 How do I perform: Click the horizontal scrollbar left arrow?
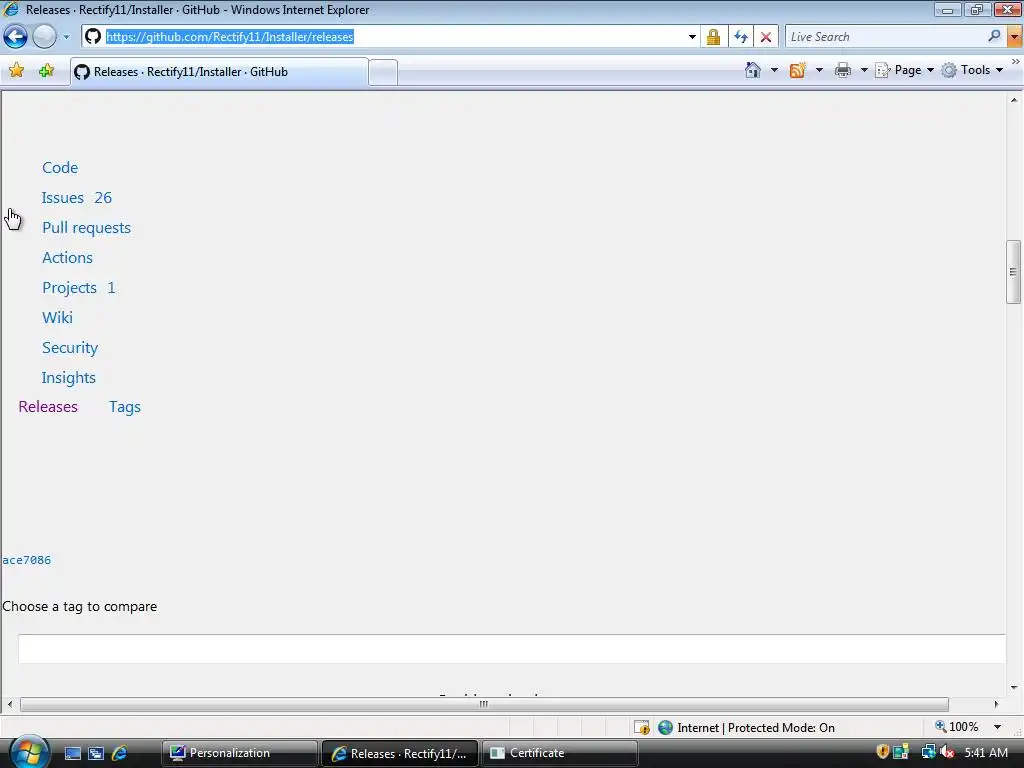click(9, 704)
